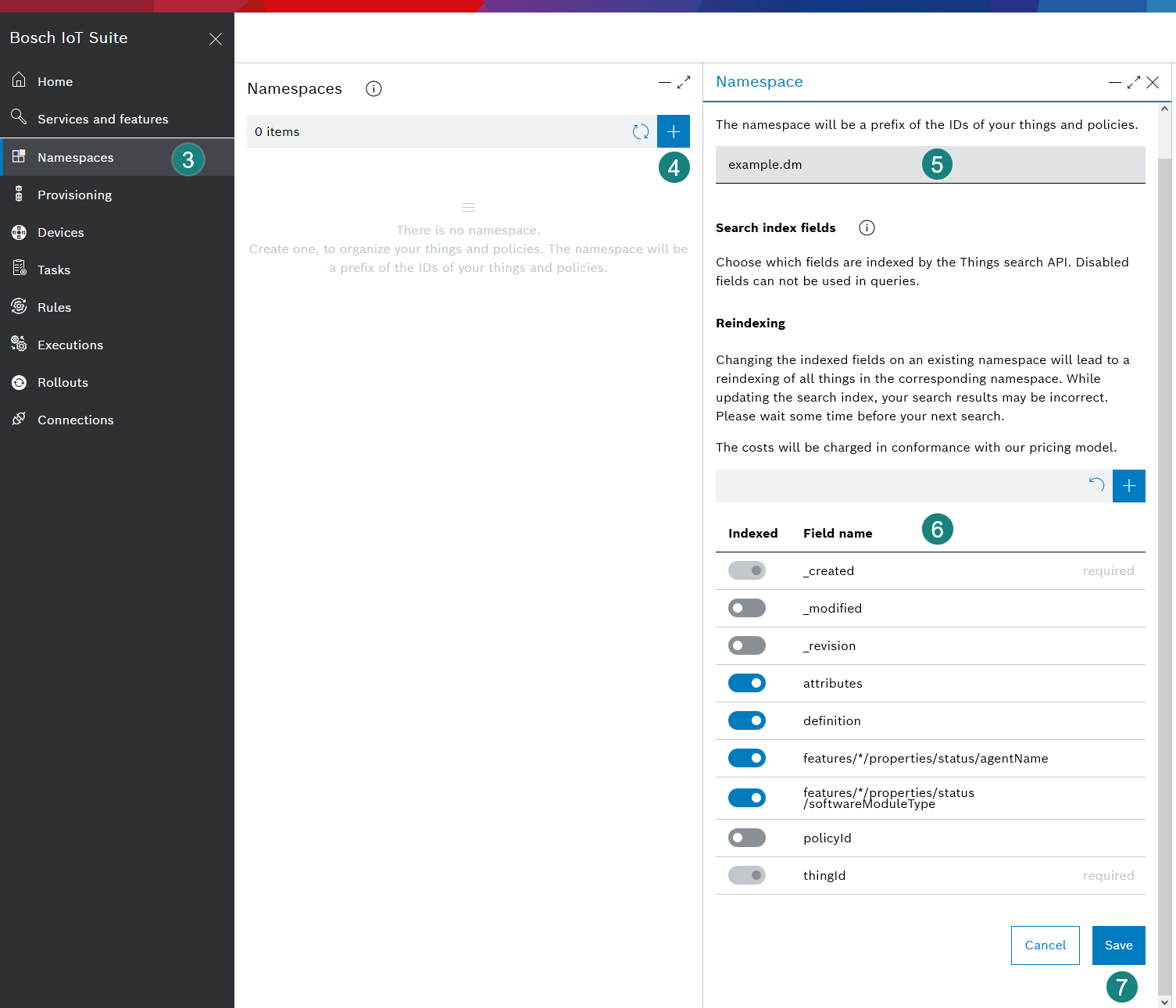This screenshot has height=1008, width=1176.
Task: Open the Connections menu entry
Action: [x=117, y=420]
